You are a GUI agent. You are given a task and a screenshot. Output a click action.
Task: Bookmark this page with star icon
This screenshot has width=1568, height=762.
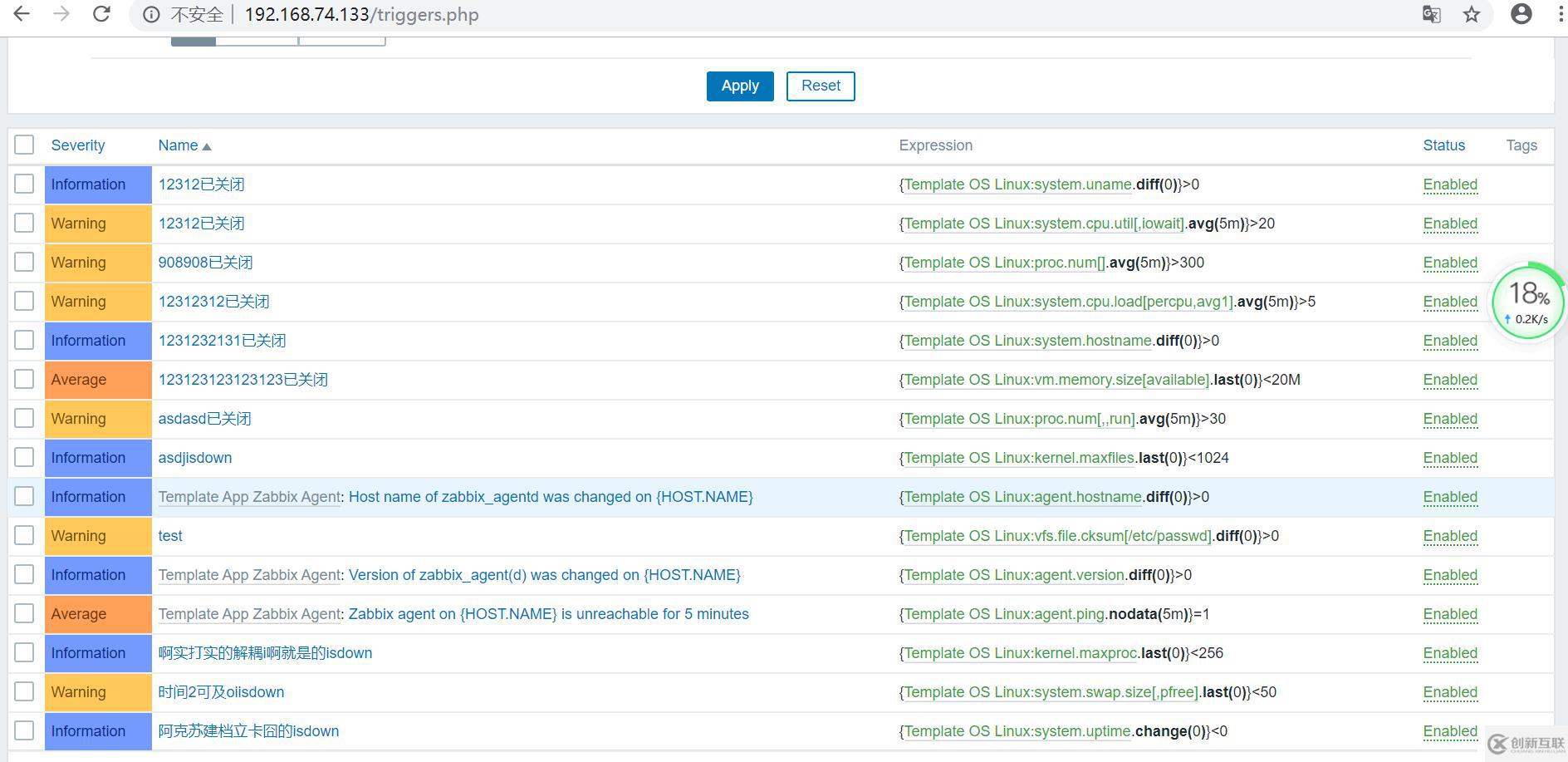pyautogui.click(x=1472, y=14)
